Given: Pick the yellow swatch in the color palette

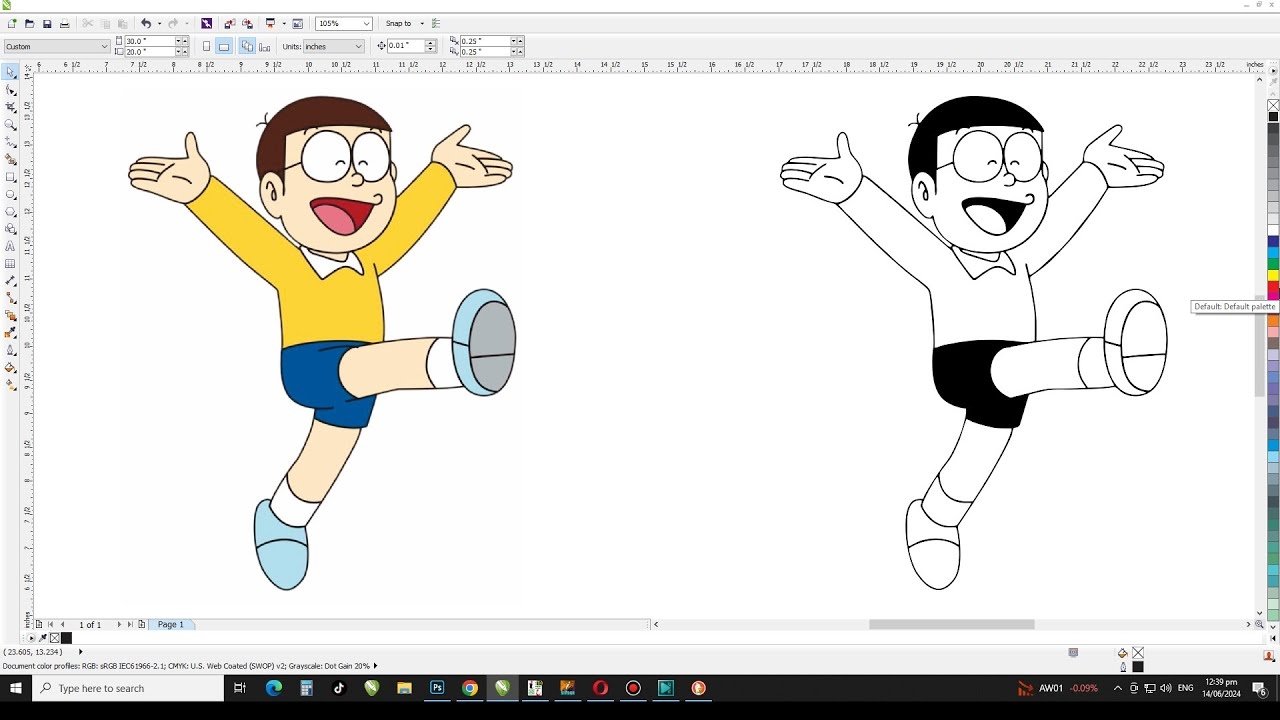Looking at the screenshot, I should 1273,275.
